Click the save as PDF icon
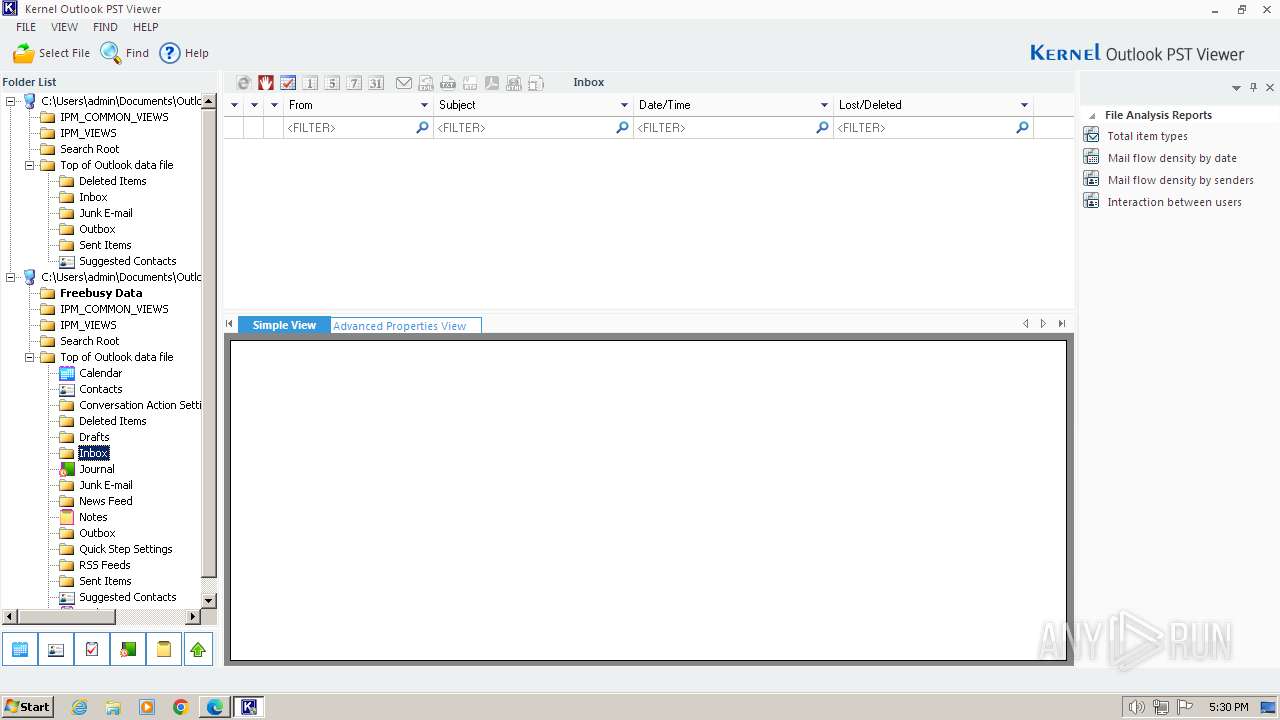 click(492, 83)
